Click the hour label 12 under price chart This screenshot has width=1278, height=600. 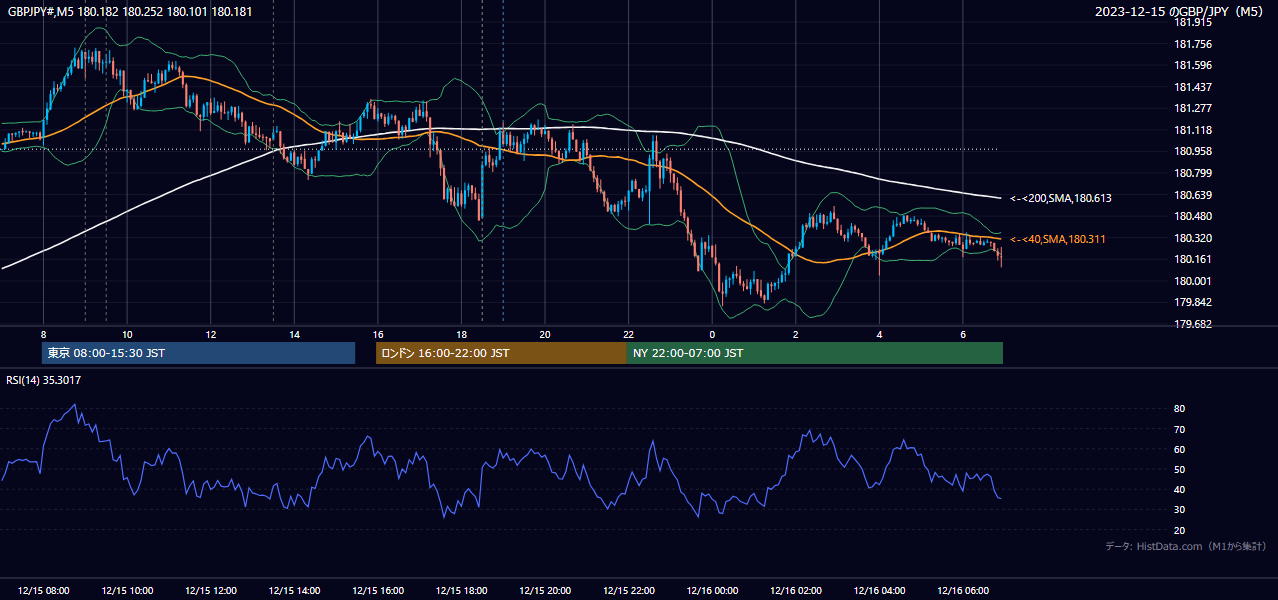(x=211, y=334)
